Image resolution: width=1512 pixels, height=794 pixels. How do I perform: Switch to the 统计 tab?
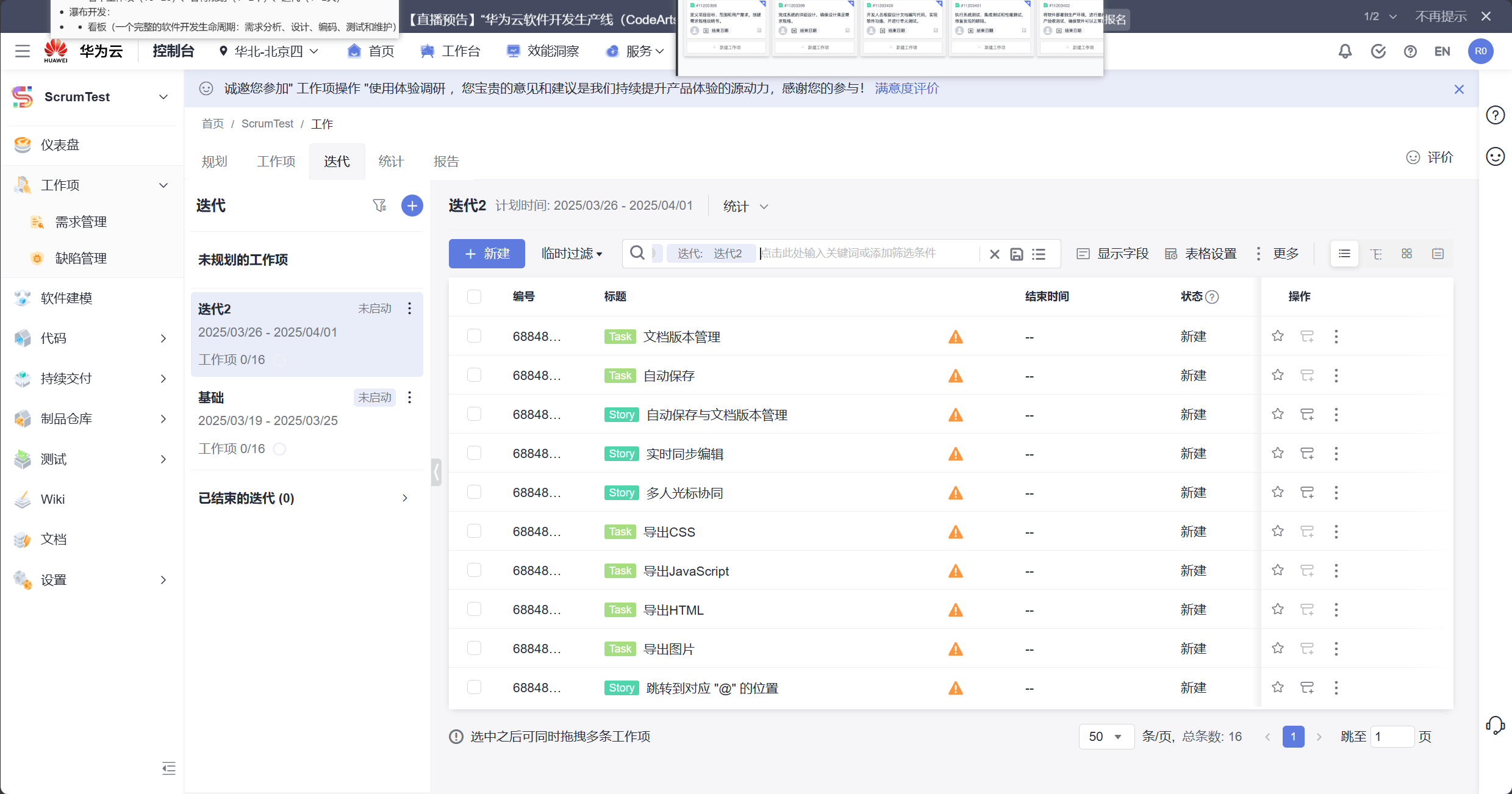[391, 162]
